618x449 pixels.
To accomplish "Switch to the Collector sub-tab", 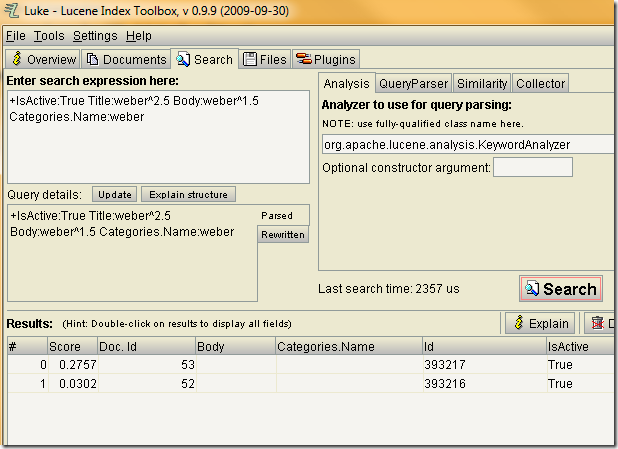I will (540, 83).
